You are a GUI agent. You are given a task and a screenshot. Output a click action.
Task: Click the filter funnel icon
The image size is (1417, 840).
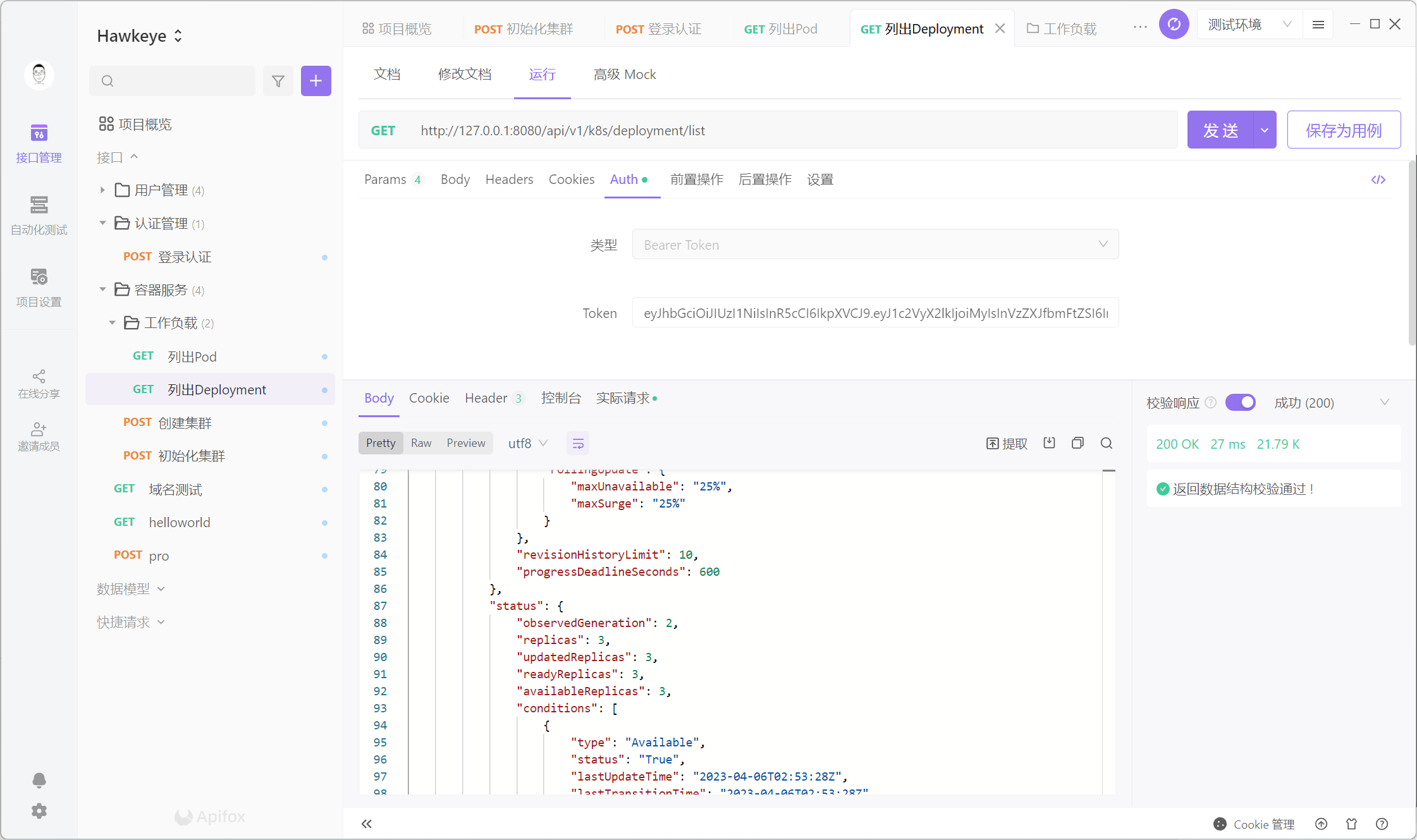coord(278,81)
